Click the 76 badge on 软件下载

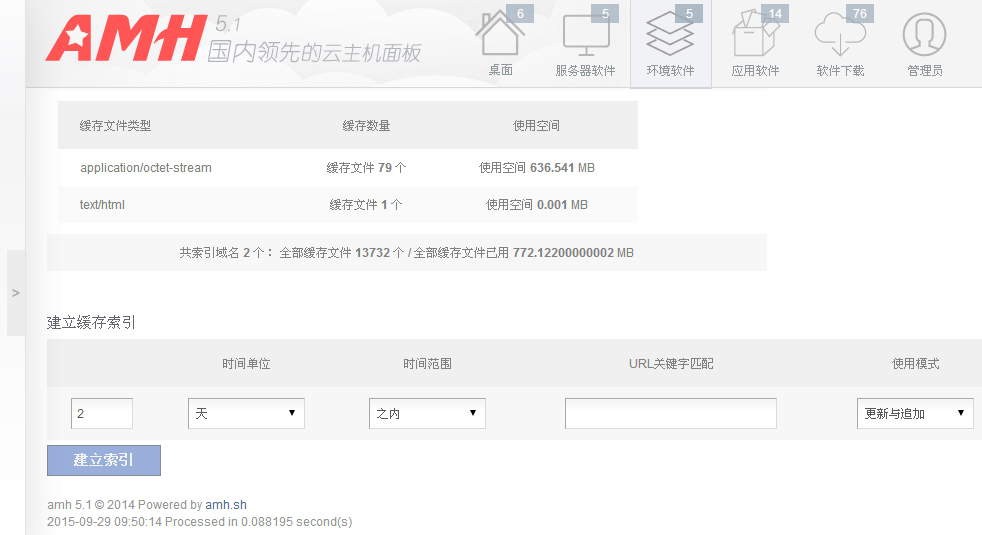pyautogui.click(x=858, y=13)
